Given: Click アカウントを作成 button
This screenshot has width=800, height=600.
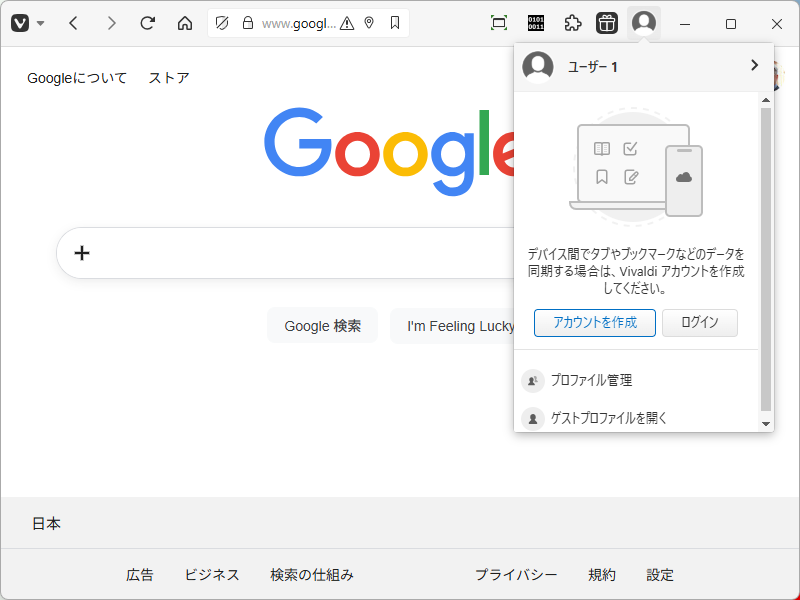Looking at the screenshot, I should click(595, 322).
